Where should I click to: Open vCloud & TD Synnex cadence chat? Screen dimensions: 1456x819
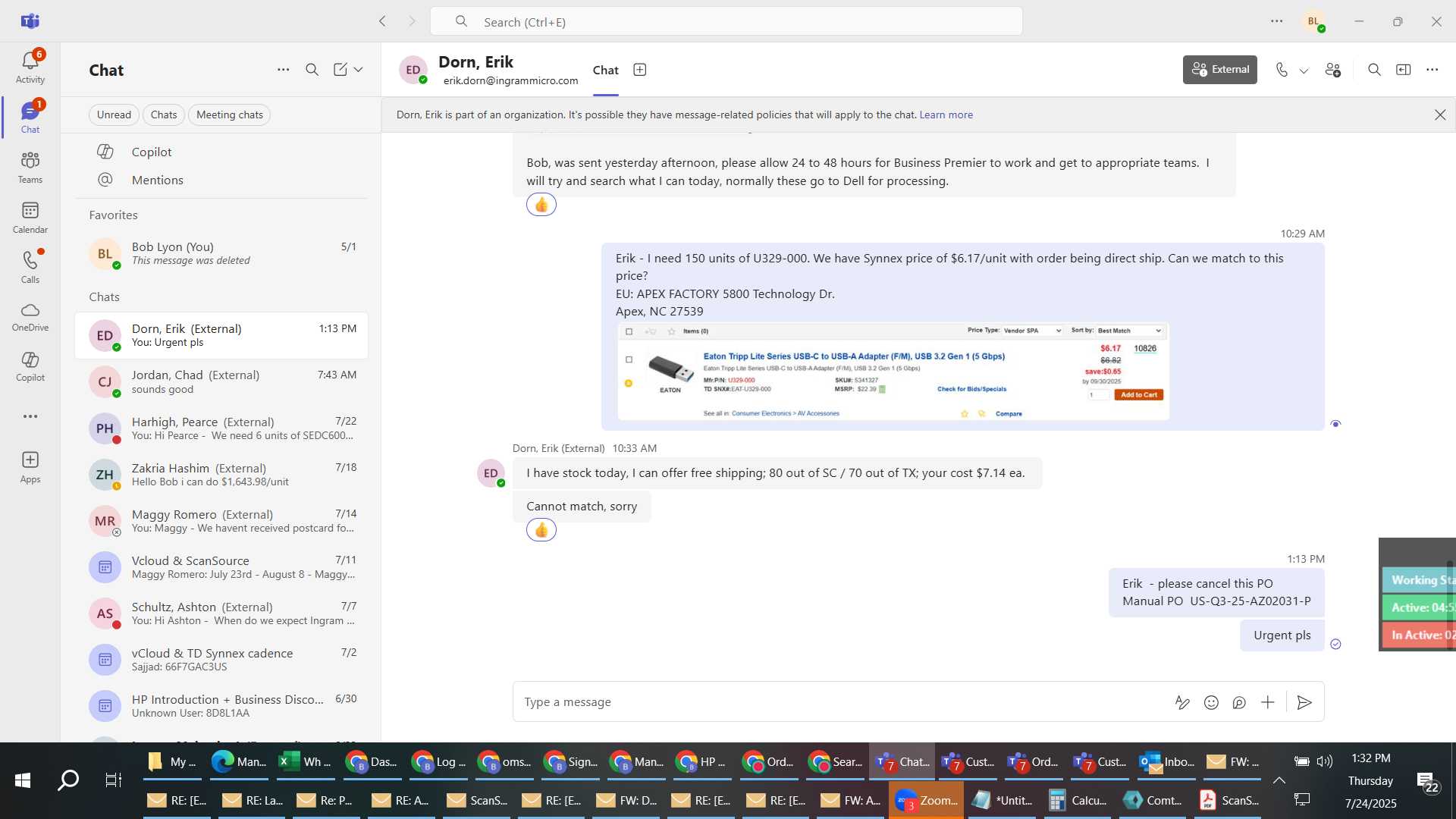[221, 659]
